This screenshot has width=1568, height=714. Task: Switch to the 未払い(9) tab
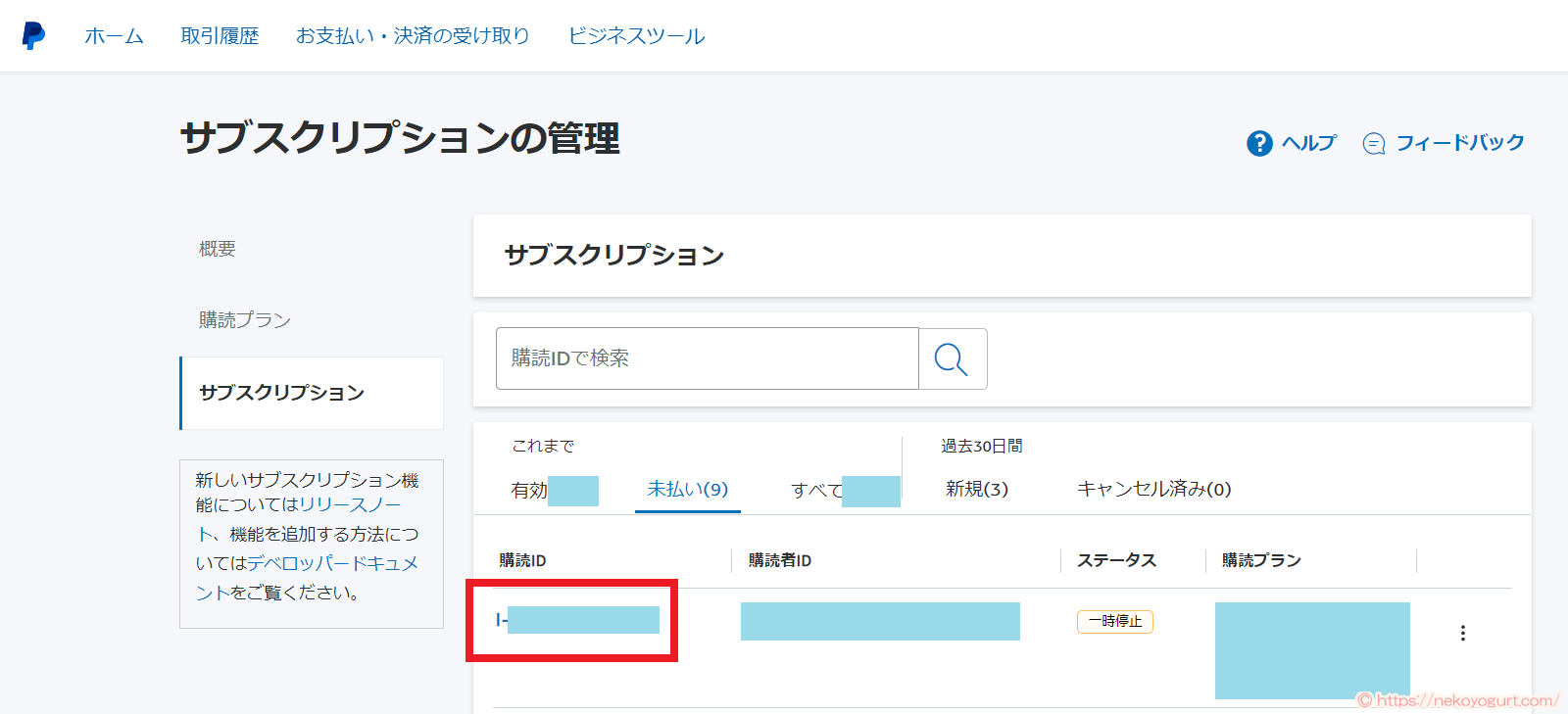pos(688,489)
